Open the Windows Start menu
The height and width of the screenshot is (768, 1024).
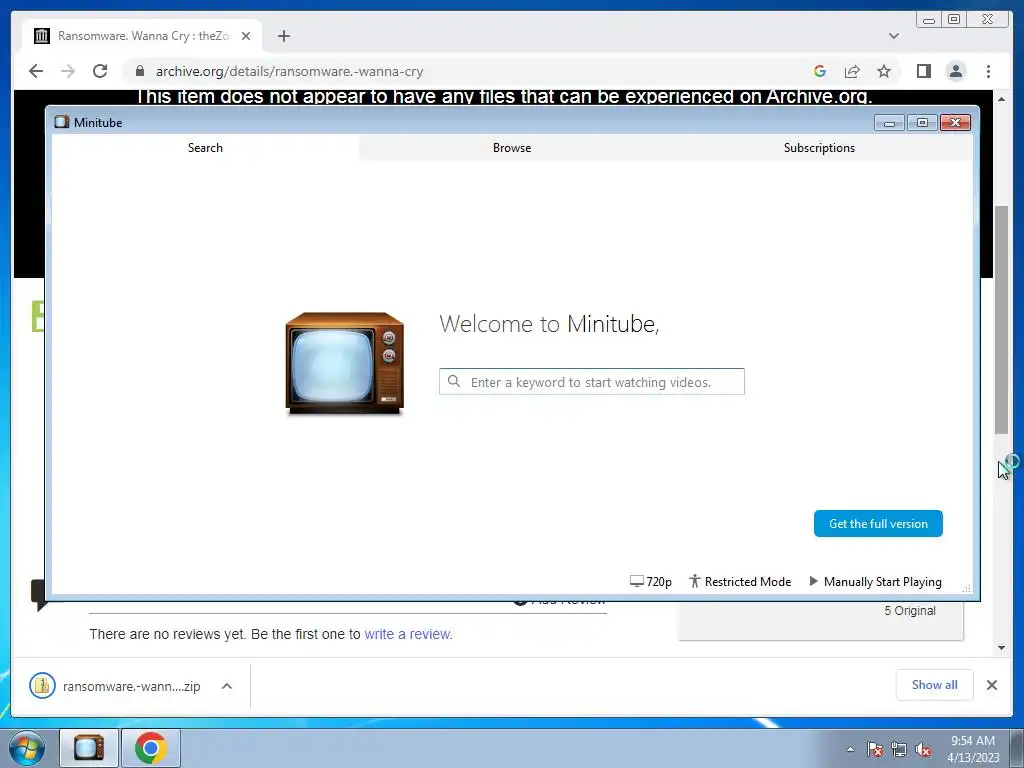point(27,748)
